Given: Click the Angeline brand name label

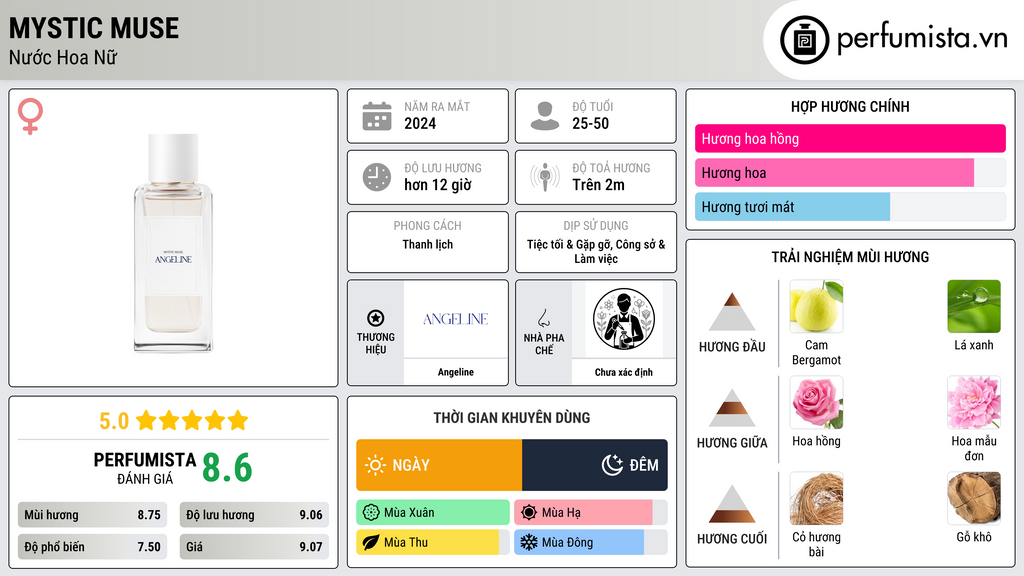Looking at the screenshot, I should (x=456, y=372).
